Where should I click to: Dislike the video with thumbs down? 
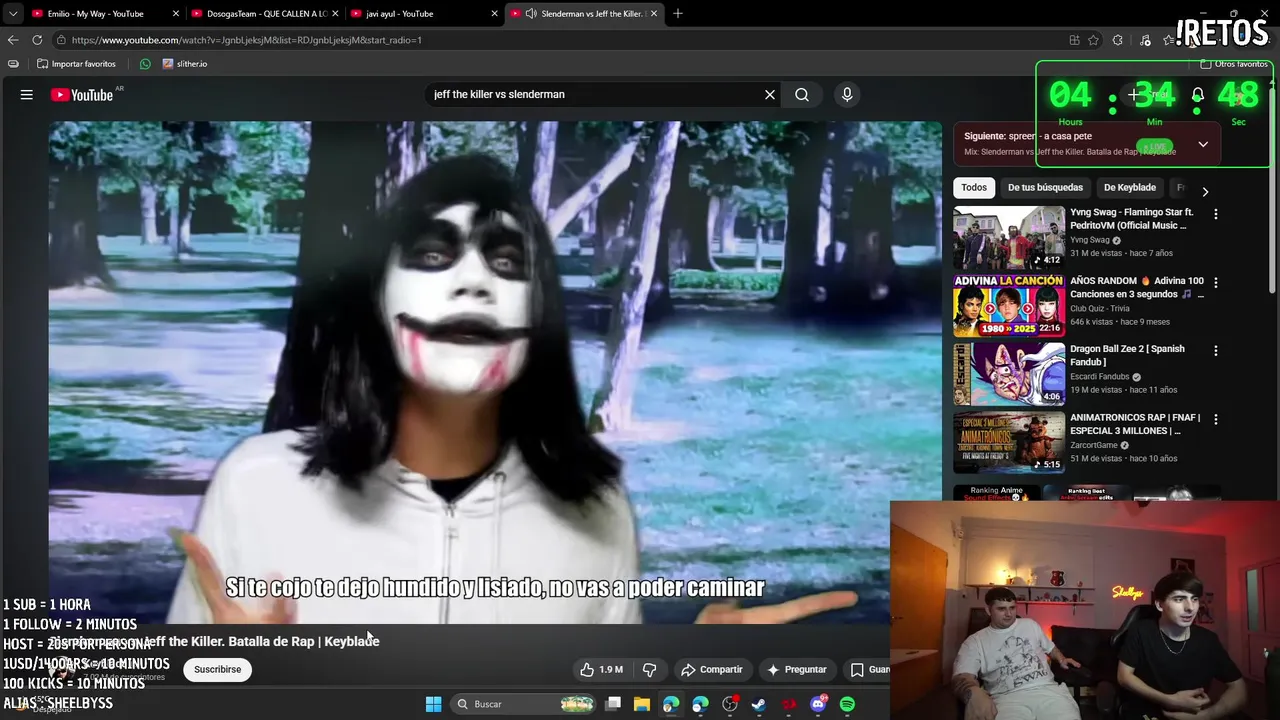click(x=649, y=670)
